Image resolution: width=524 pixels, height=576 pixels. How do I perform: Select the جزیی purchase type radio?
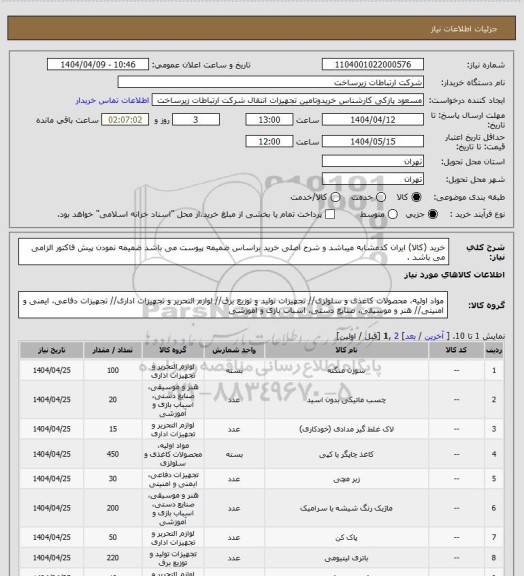(x=433, y=214)
